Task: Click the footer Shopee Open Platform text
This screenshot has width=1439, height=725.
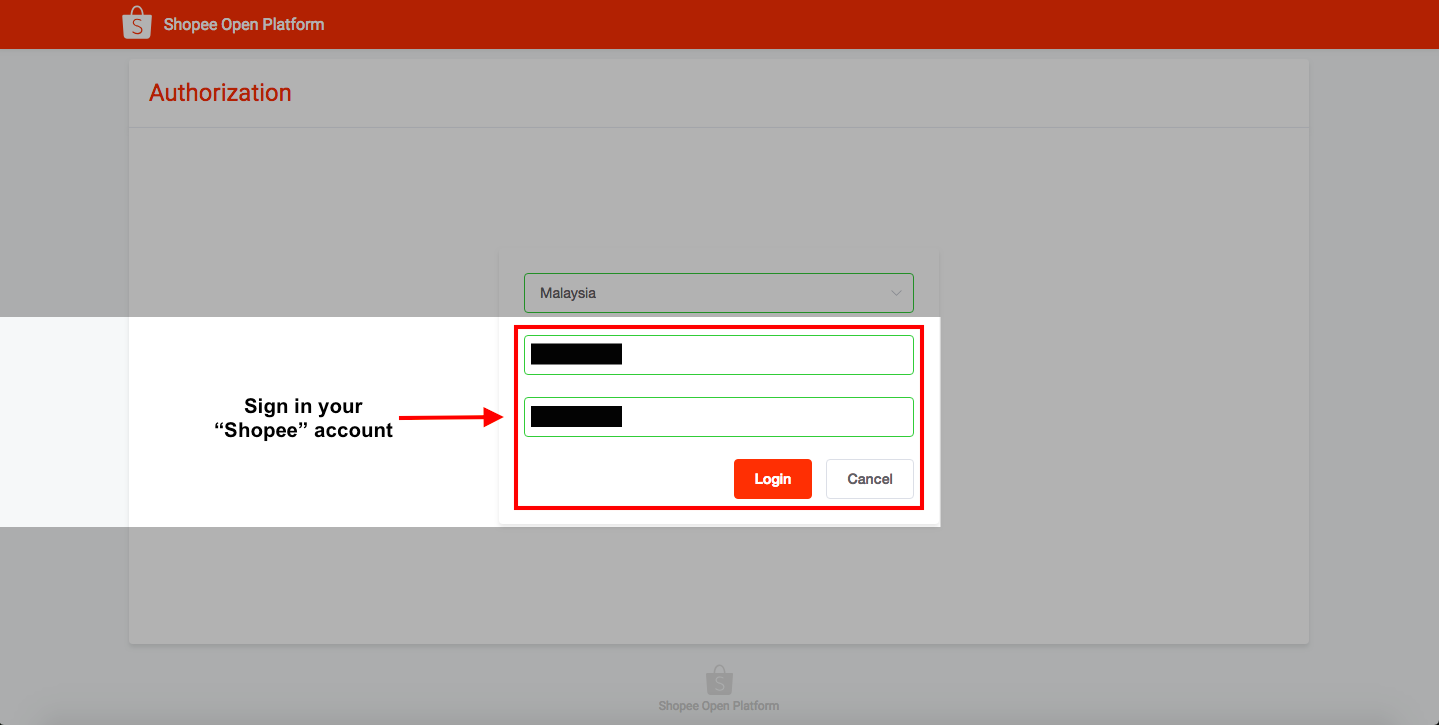Action: [x=719, y=706]
